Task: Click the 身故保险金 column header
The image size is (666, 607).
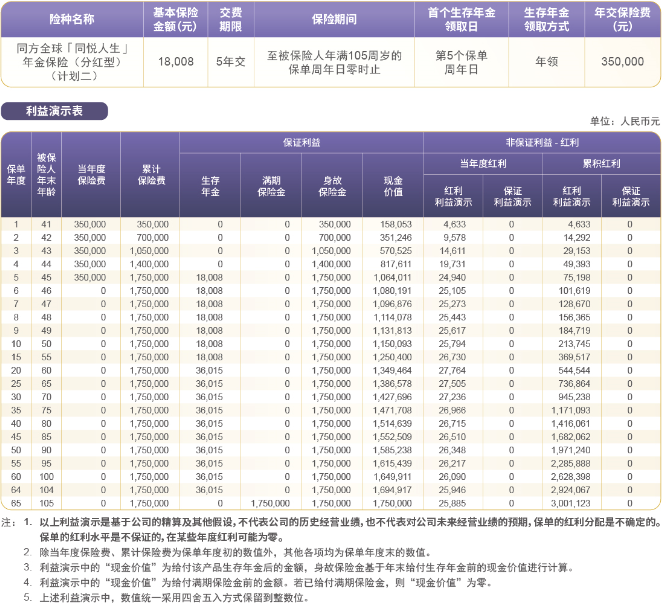Action: [332, 185]
